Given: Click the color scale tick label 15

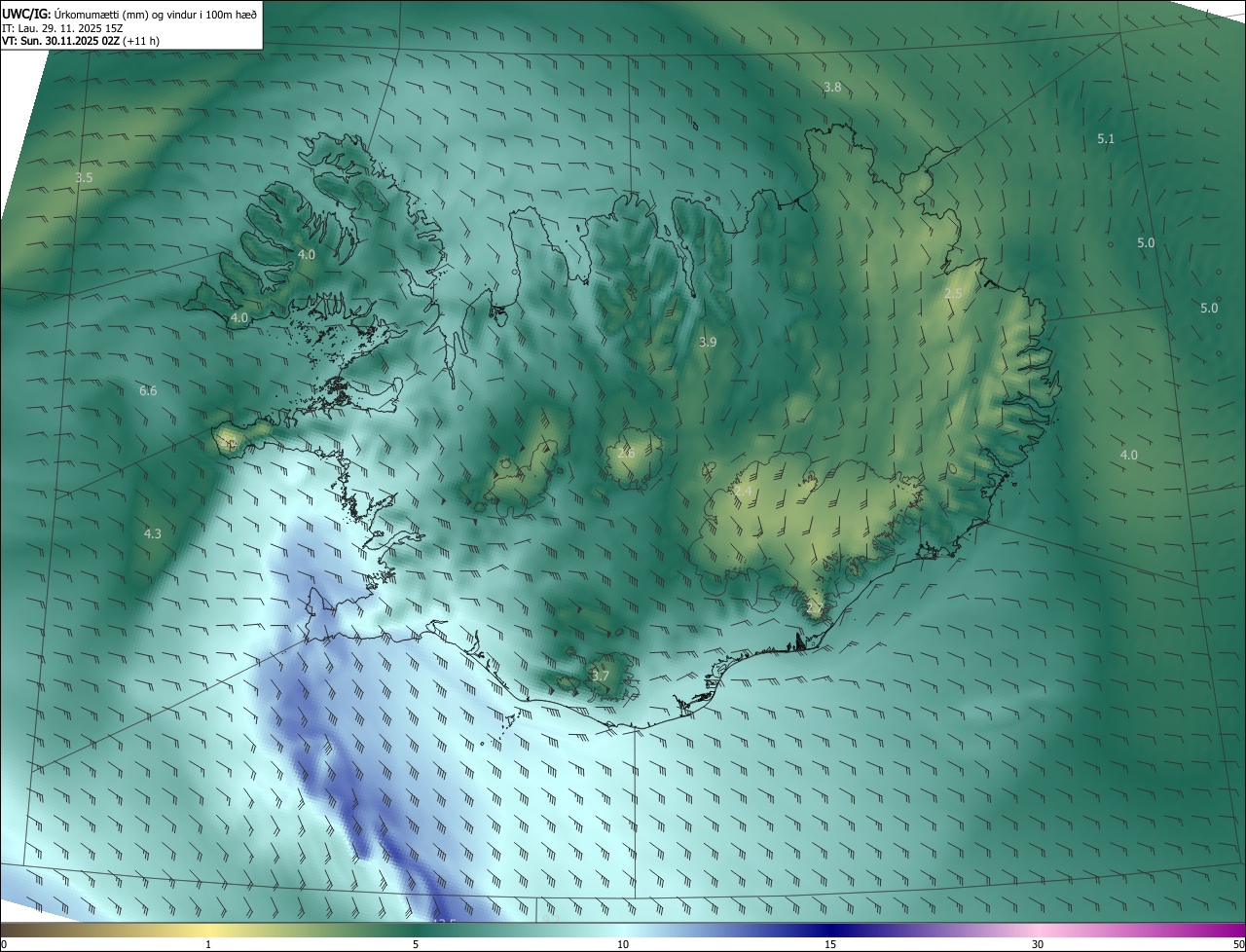Looking at the screenshot, I should 830,945.
